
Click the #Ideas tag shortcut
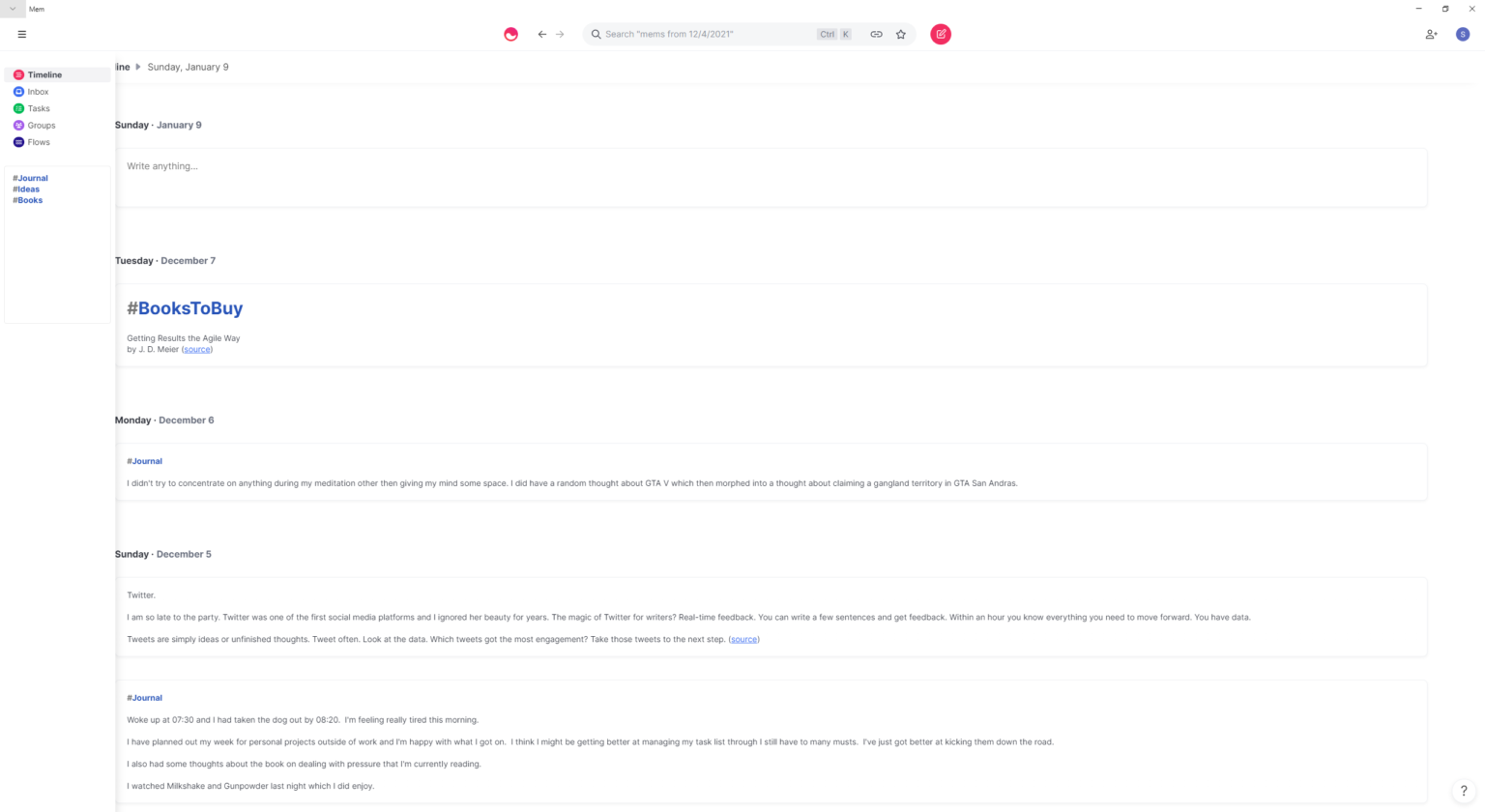tap(26, 189)
